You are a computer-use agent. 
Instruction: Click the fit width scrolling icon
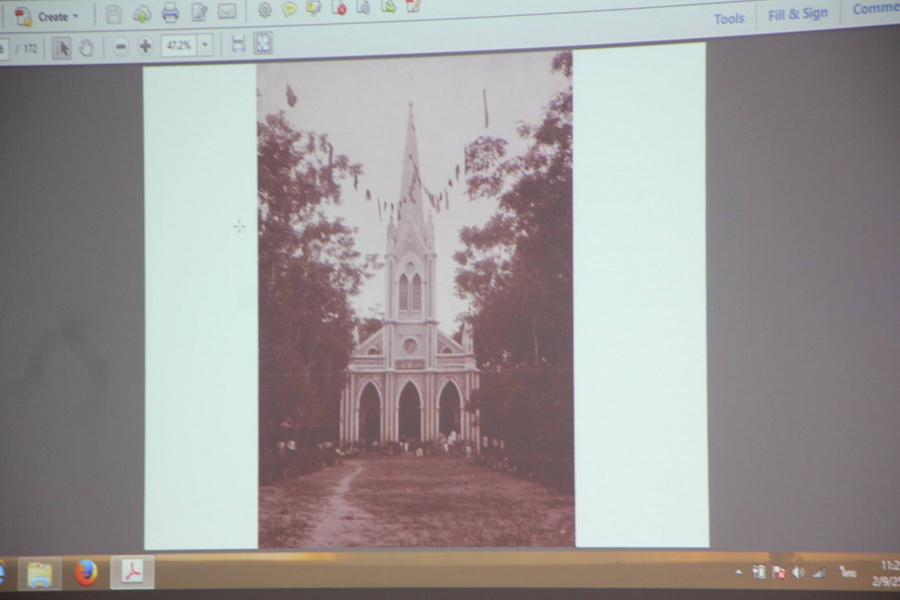[x=238, y=44]
